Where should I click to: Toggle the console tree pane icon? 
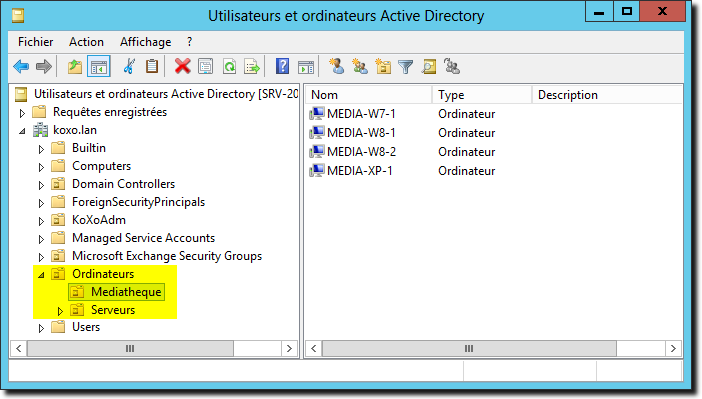pos(98,67)
